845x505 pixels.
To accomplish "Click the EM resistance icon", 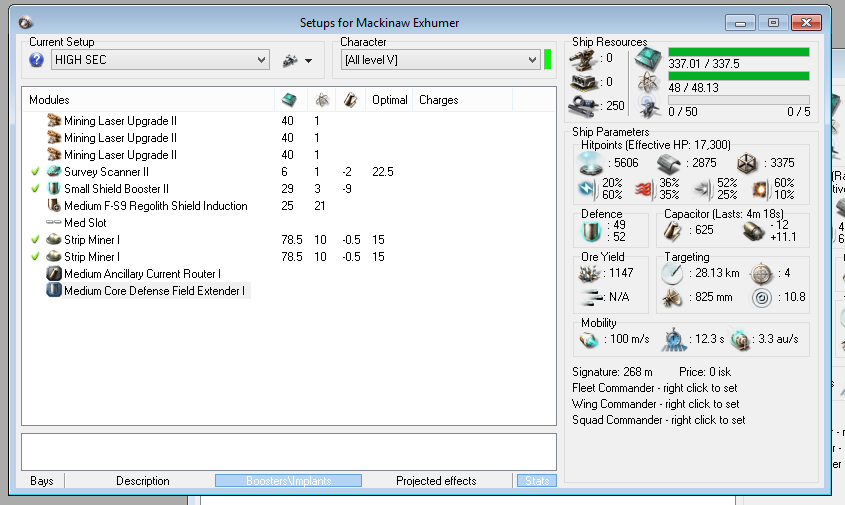I will tap(587, 189).
